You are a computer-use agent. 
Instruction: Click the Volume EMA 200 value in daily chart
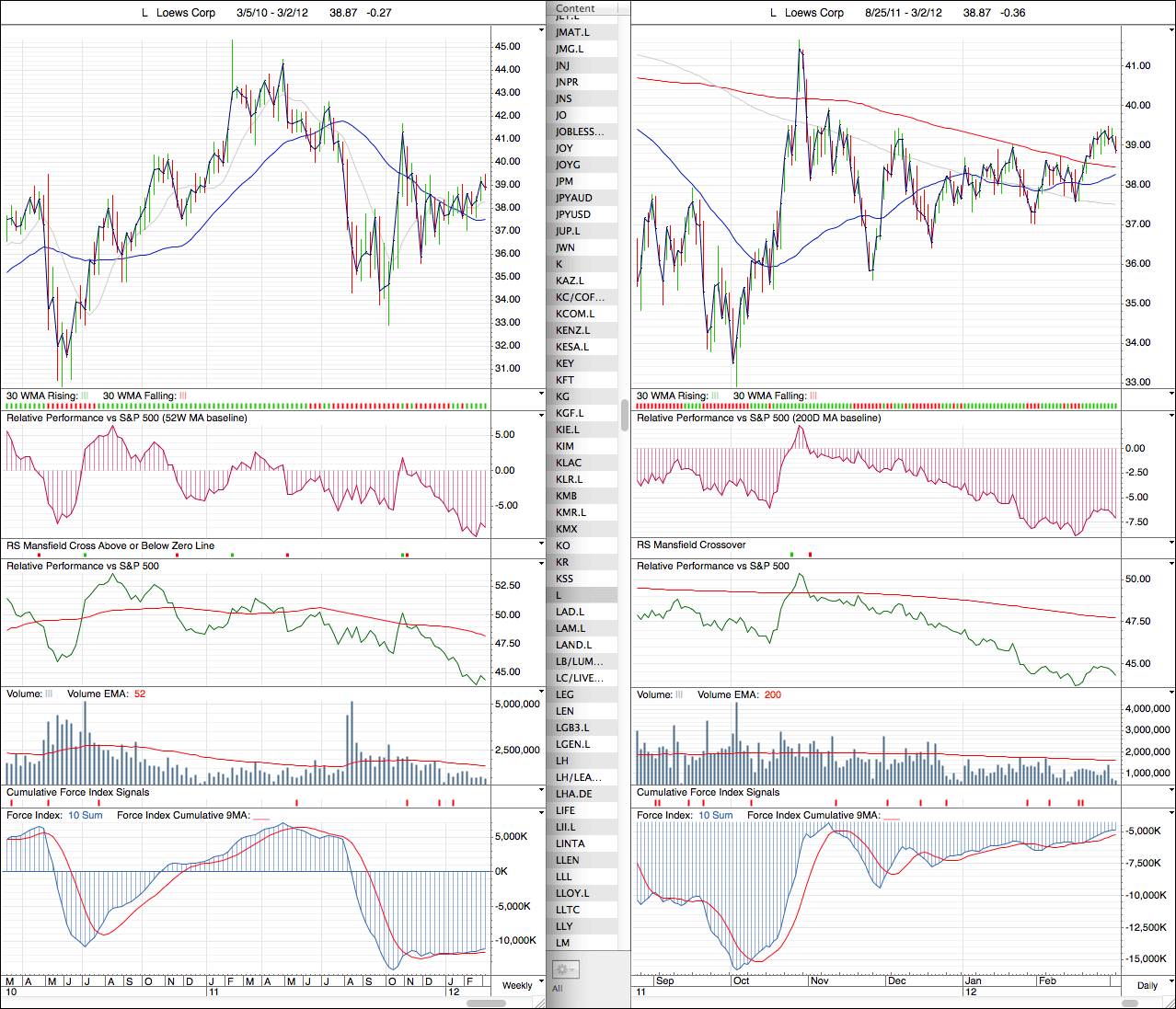click(x=772, y=694)
